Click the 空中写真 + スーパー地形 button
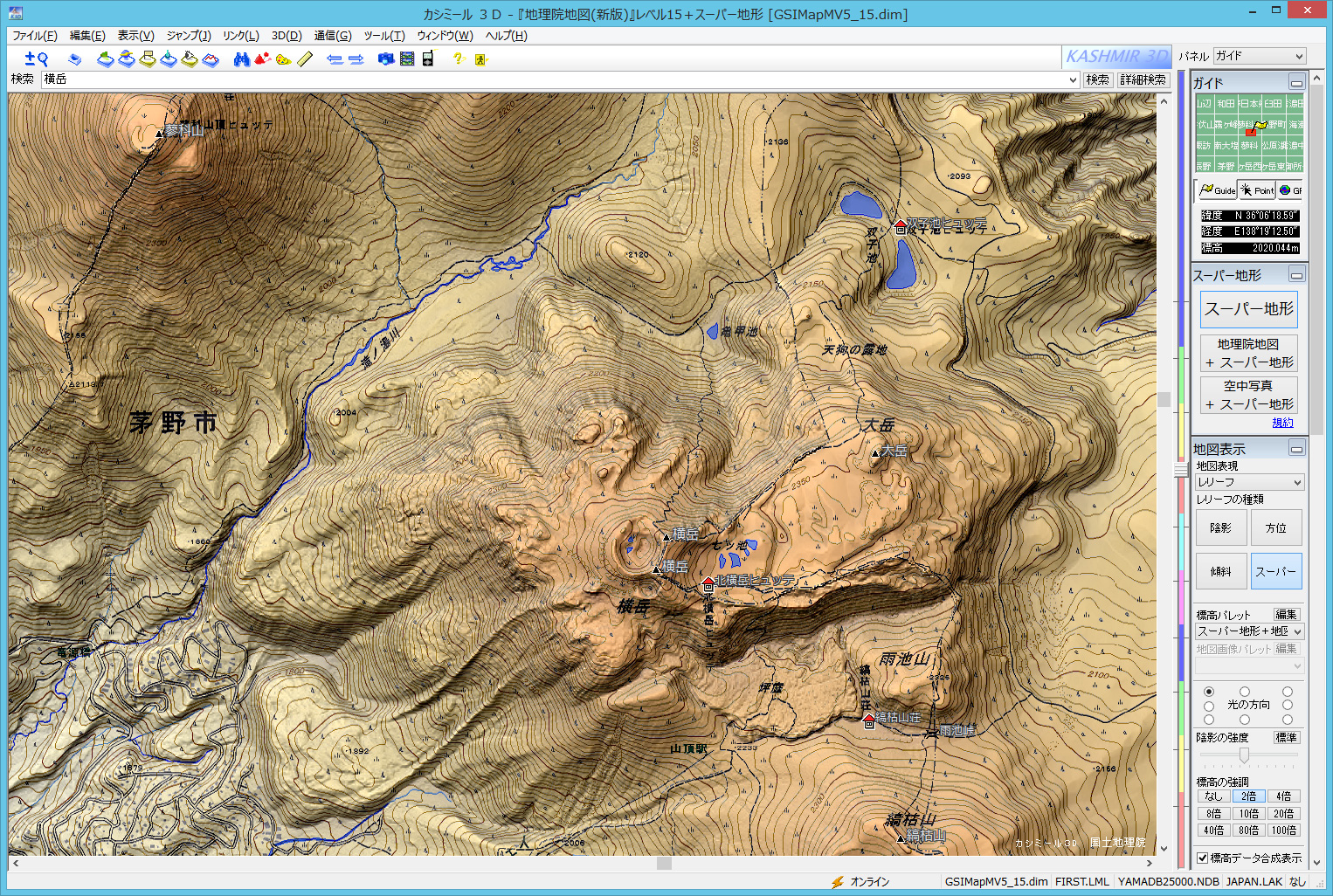Screen dimensions: 1333x896 [x=1248, y=395]
